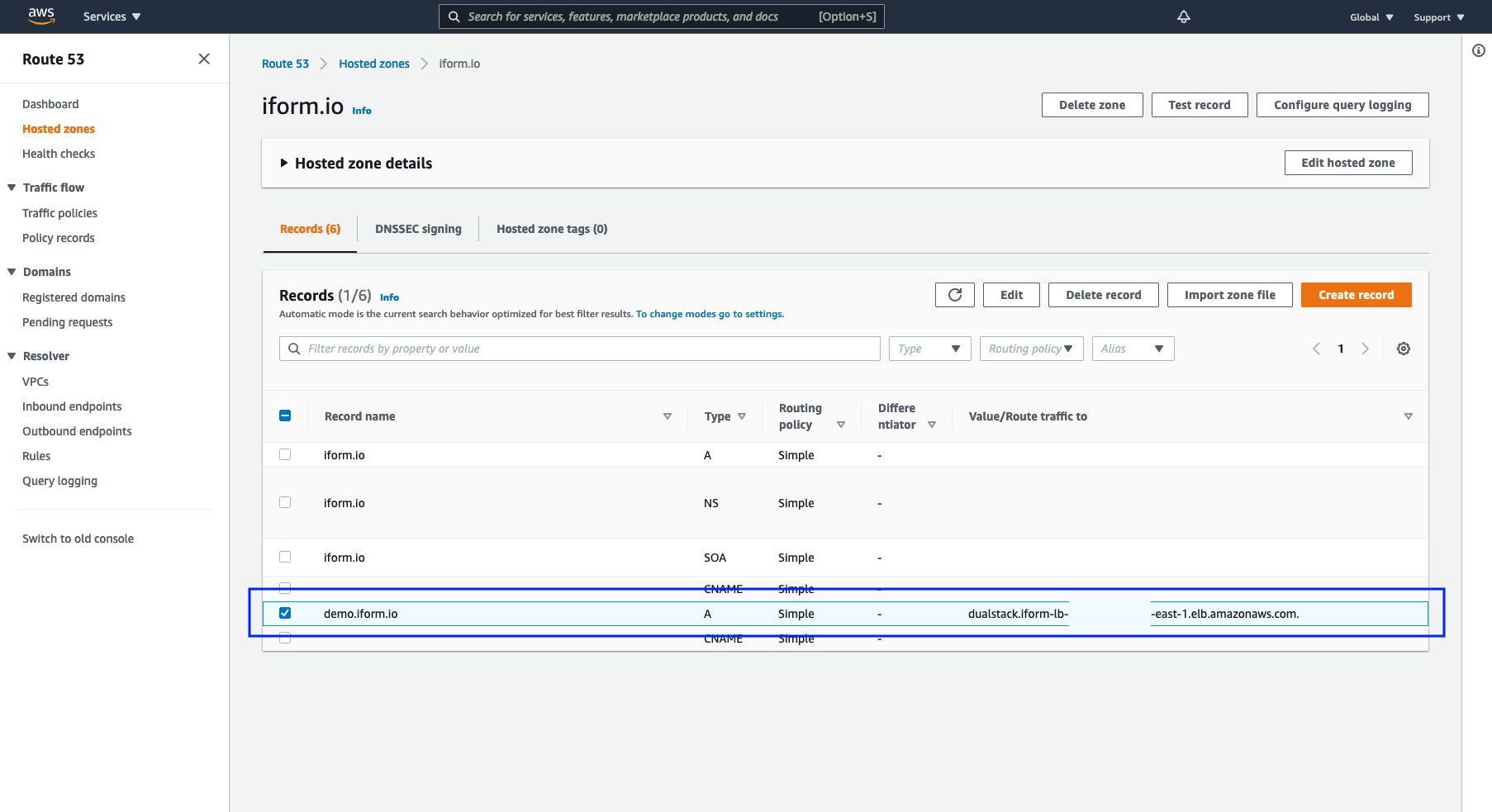Open the Support dropdown menu
Image resolution: width=1492 pixels, height=812 pixels.
point(1439,17)
